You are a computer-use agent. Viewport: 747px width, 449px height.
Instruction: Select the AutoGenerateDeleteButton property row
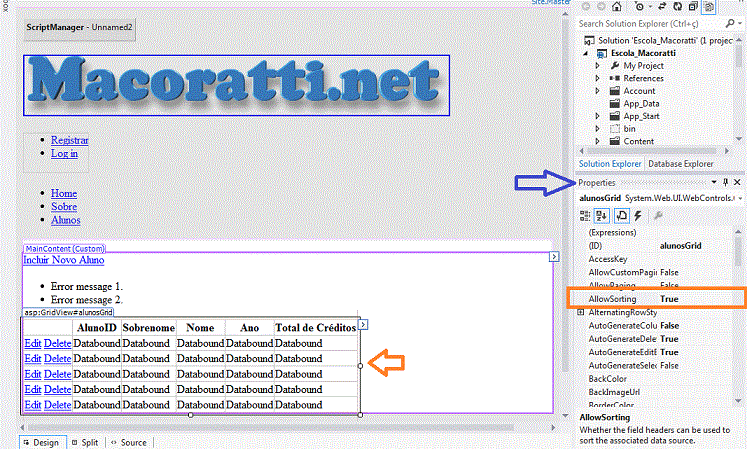point(660,339)
